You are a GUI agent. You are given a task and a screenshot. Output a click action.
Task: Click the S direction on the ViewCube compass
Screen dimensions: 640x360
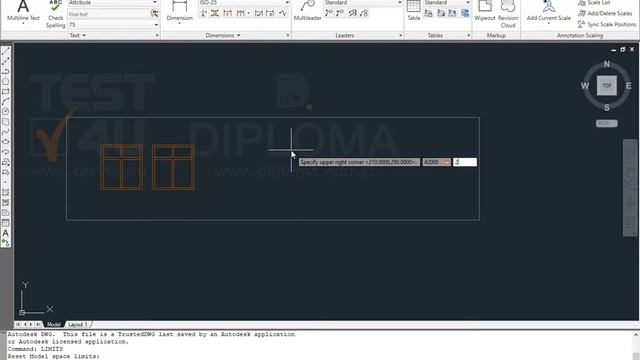pos(607,107)
